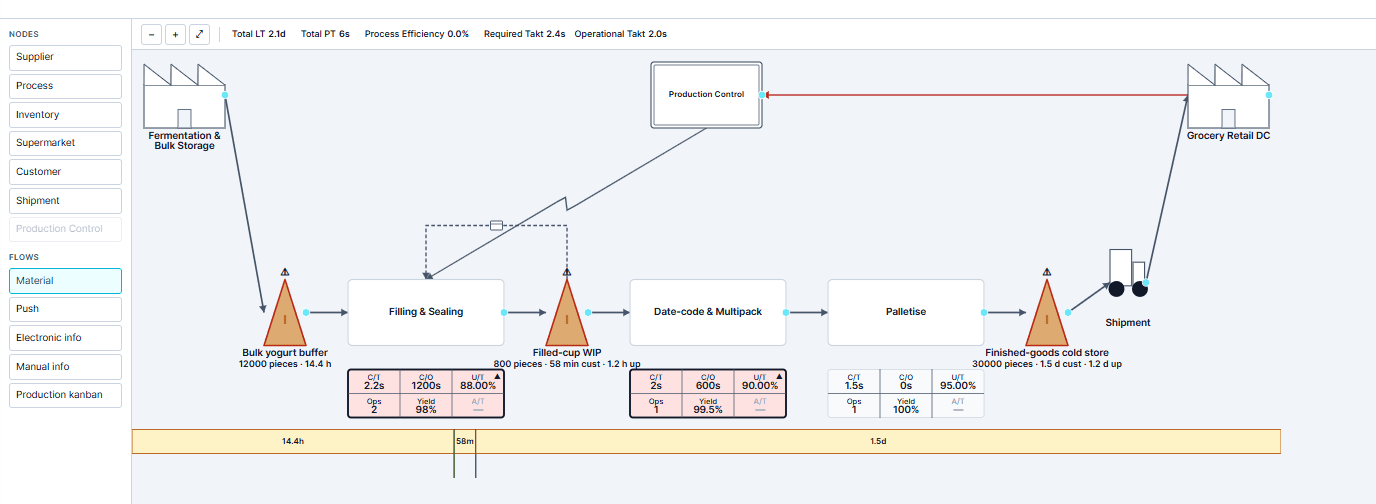
Task: Add a Customer node from the palette
Action: (65, 172)
